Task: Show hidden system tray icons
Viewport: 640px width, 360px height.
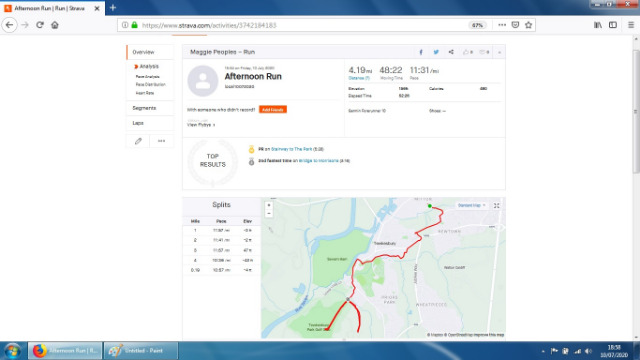Action: click(x=543, y=351)
